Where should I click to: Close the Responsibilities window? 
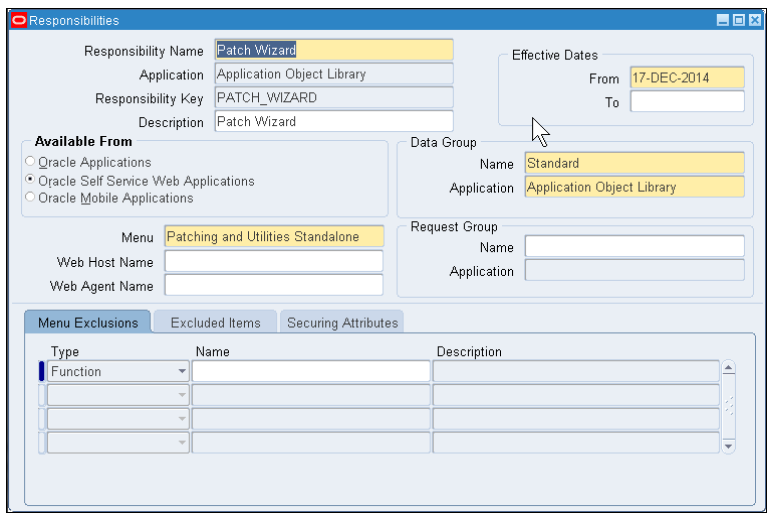pos(755,20)
